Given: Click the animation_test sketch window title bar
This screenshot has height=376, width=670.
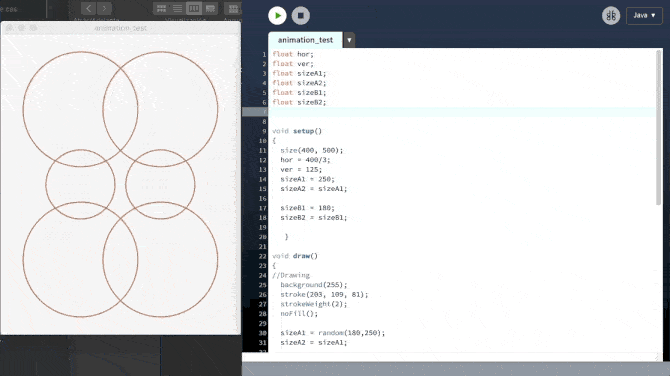Looking at the screenshot, I should point(120,28).
